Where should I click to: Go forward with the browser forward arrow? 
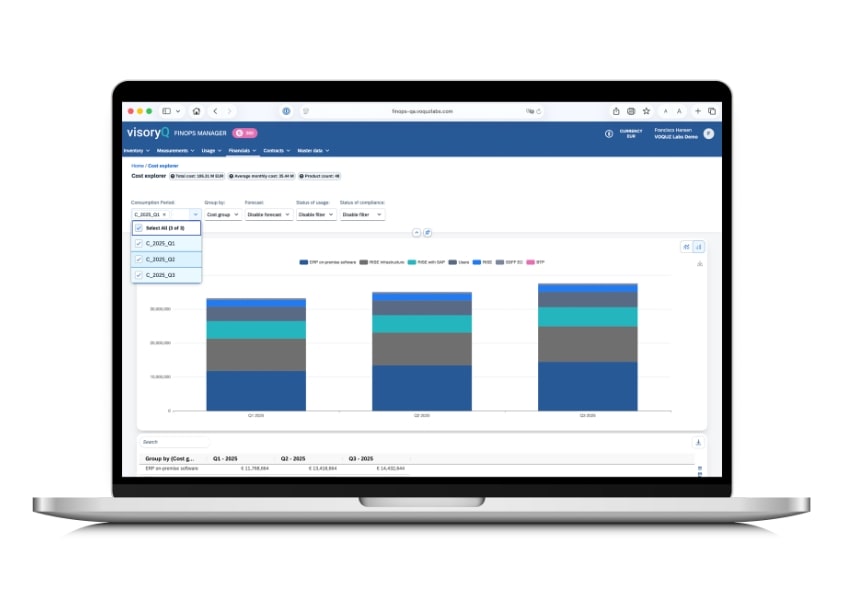pyautogui.click(x=229, y=111)
